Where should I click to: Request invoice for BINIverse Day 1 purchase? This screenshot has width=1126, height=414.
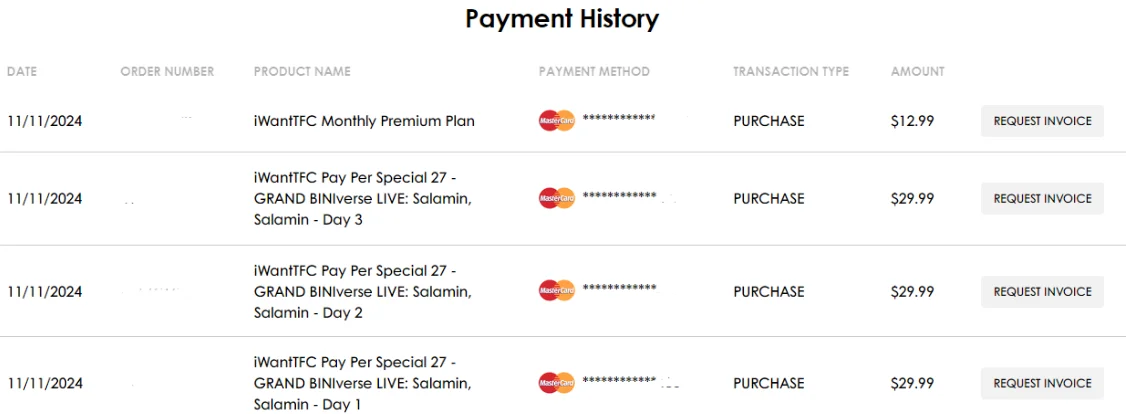coord(1042,383)
